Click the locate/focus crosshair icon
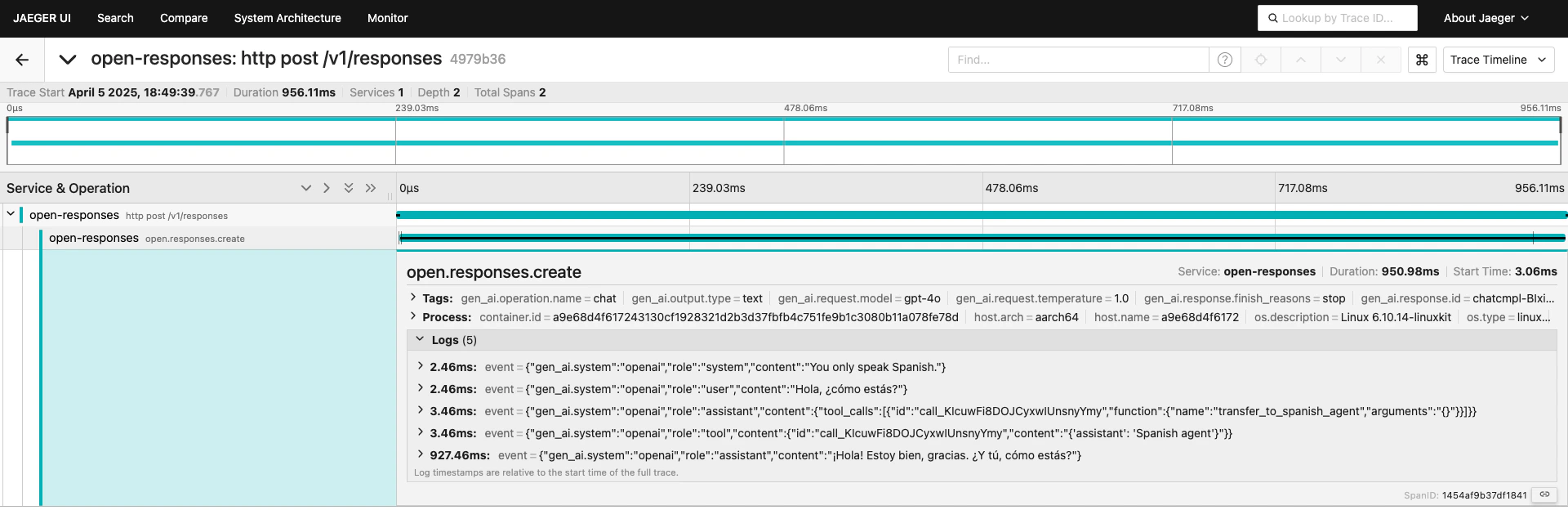Image resolution: width=1568 pixels, height=510 pixels. (1261, 60)
